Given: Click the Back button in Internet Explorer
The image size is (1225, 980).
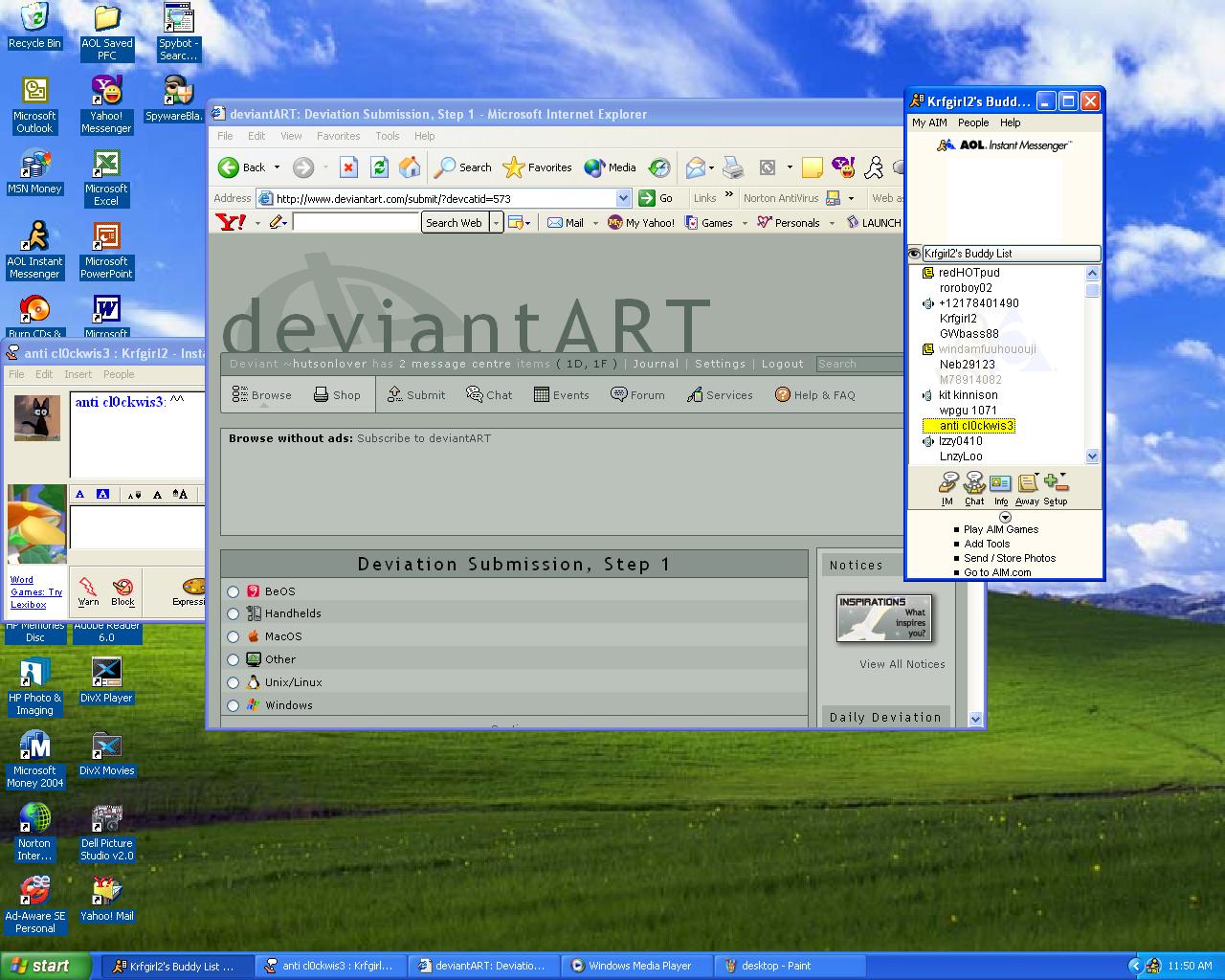Looking at the screenshot, I should pos(242,167).
